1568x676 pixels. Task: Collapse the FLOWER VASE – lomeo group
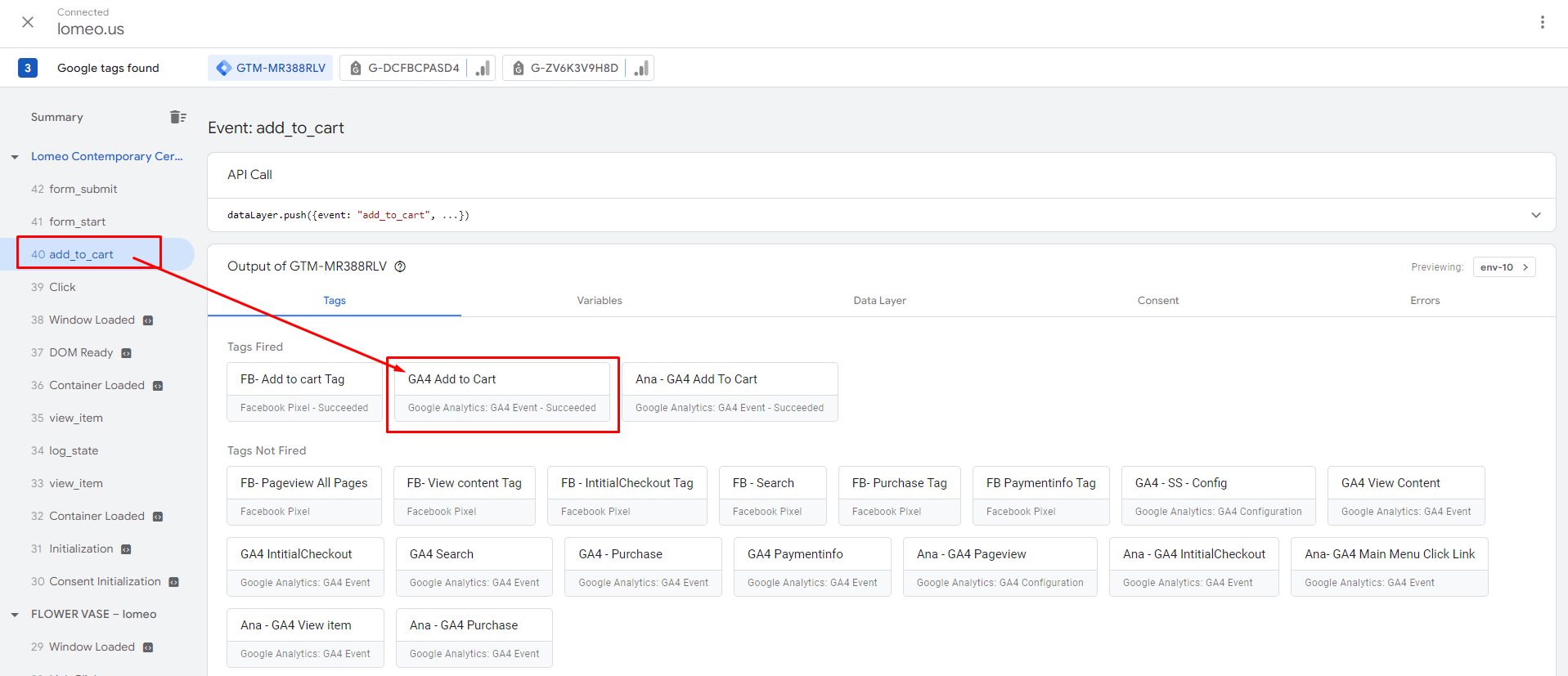(x=15, y=615)
